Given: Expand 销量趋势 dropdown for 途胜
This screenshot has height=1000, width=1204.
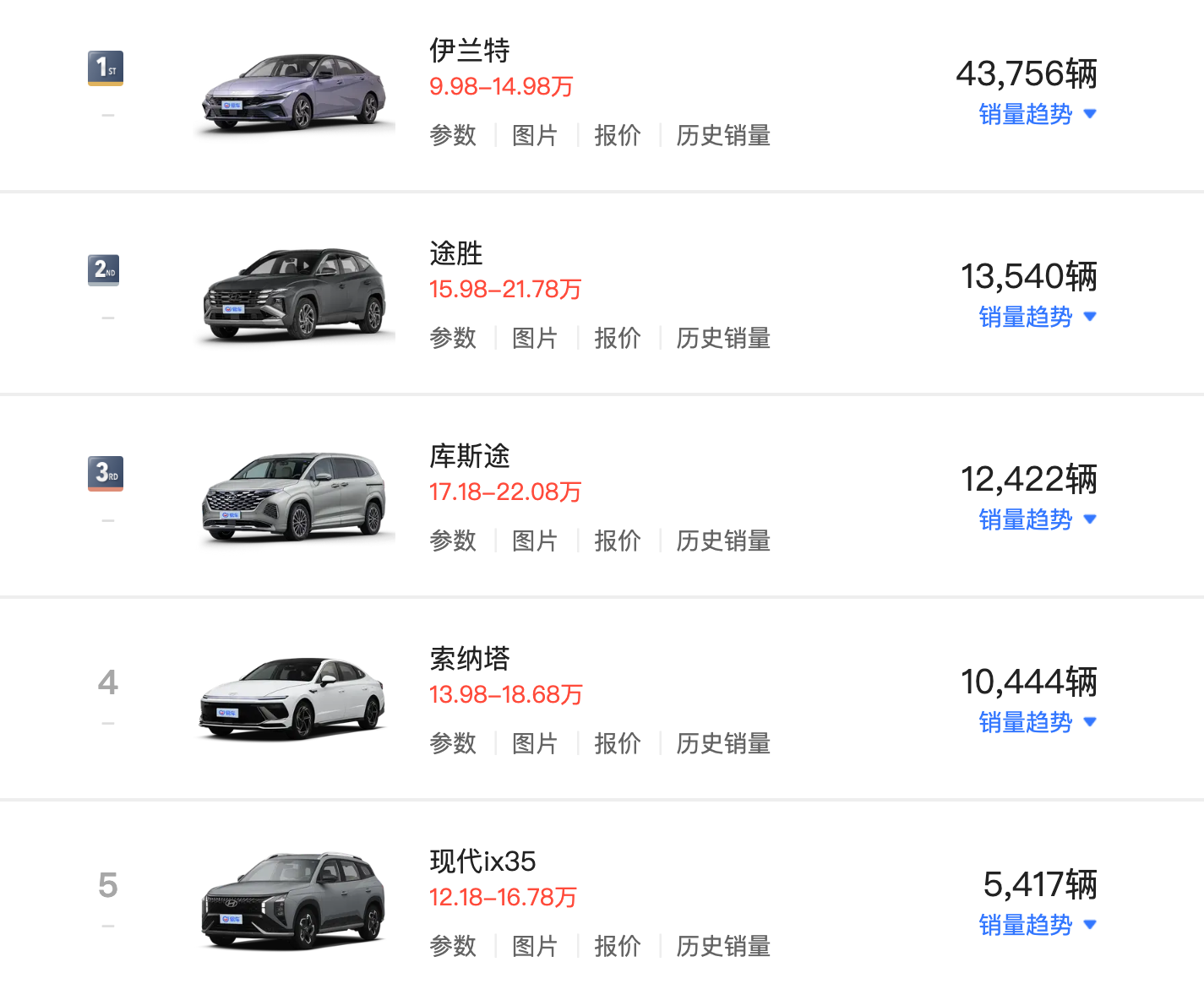Looking at the screenshot, I should [1037, 317].
